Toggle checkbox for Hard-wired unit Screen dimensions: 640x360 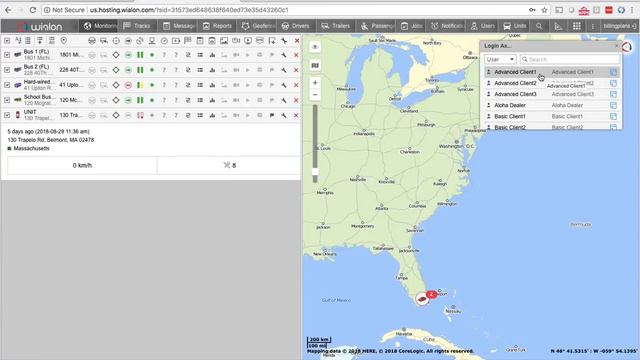tap(7, 85)
